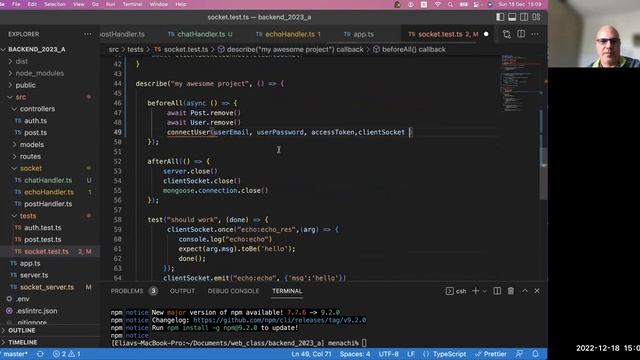Go to line via Ln 49, Col 71

click(311, 354)
